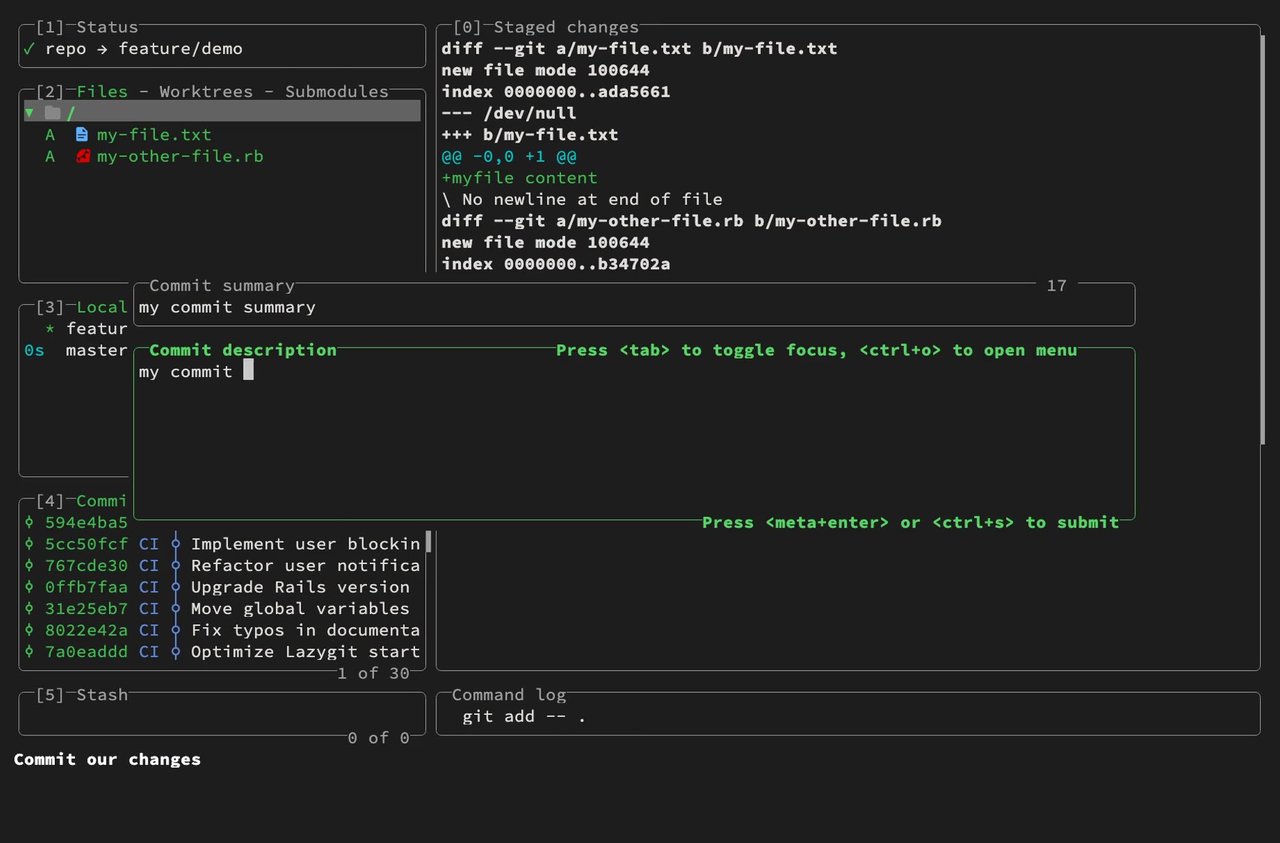Image resolution: width=1280 pixels, height=843 pixels.
Task: Click the 'repo → feature/demo' status line
Action: coord(144,49)
